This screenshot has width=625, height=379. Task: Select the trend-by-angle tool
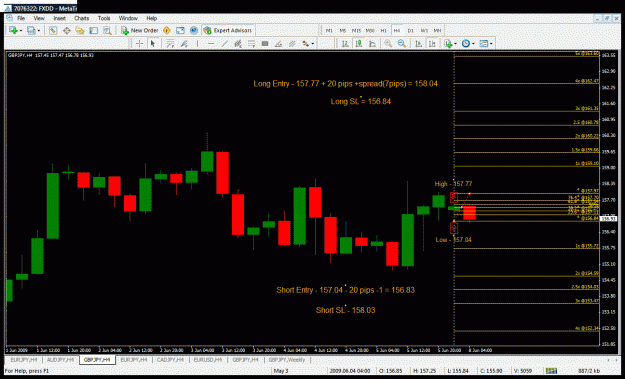click(x=278, y=43)
